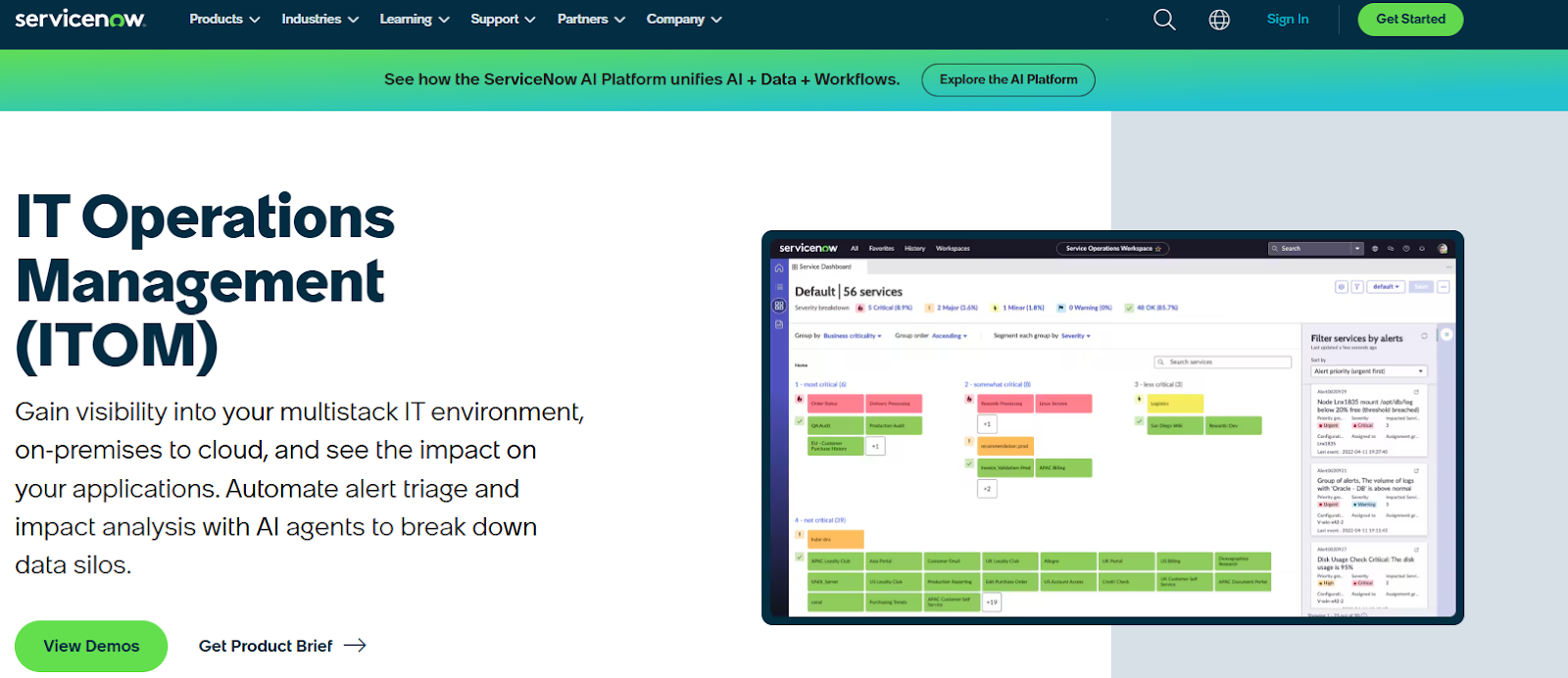The width and height of the screenshot is (1568, 678).
Task: Select the Favorites menu in demo header
Action: [x=881, y=248]
